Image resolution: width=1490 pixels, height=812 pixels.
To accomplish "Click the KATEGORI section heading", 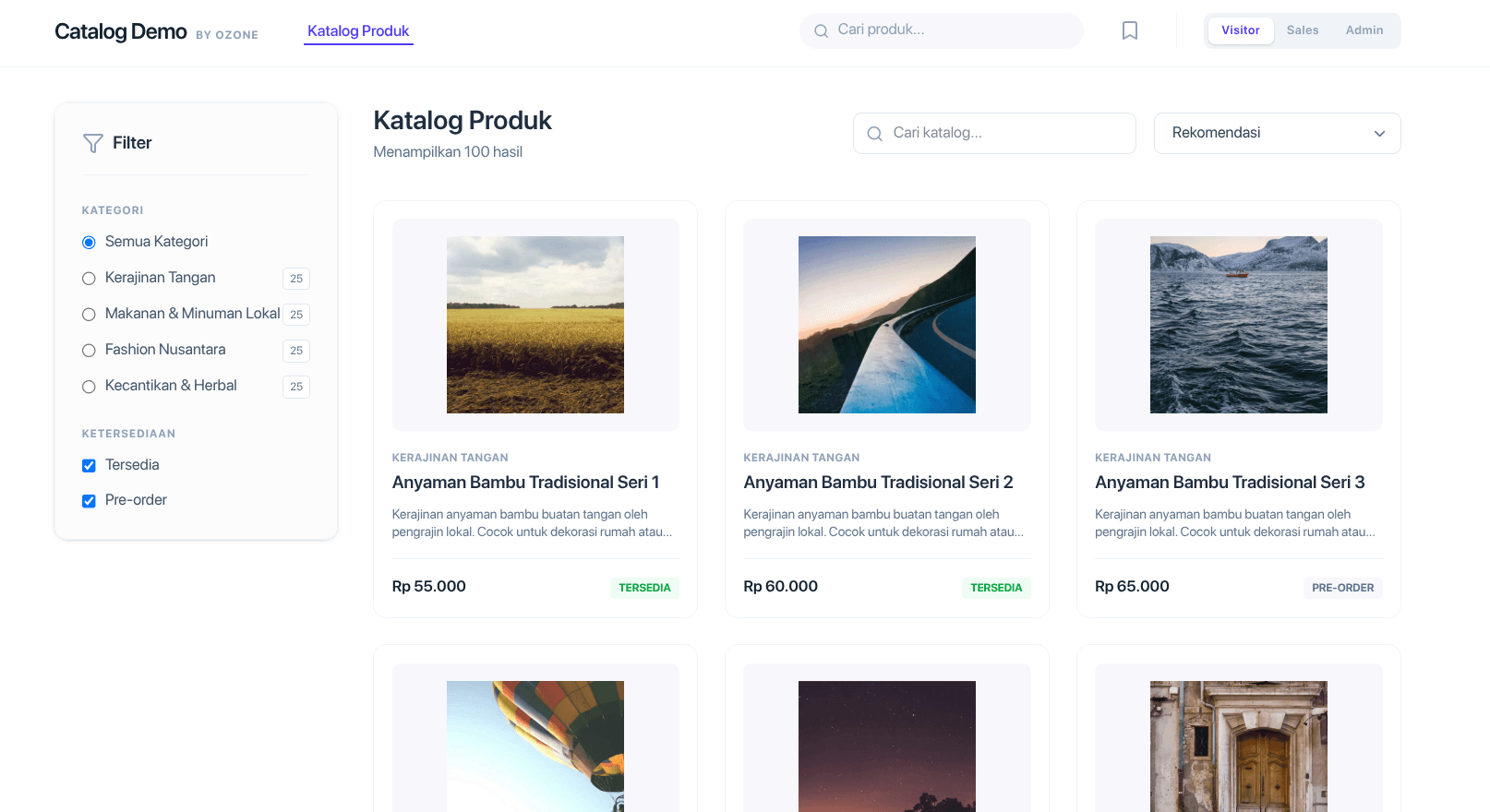I will pyautogui.click(x=113, y=210).
